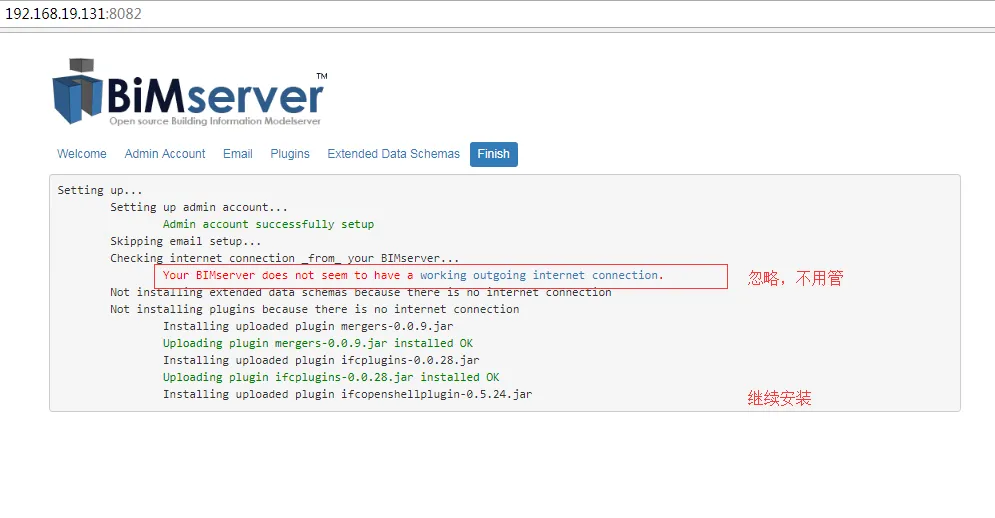The height and width of the screenshot is (518, 995).
Task: Go to the Email tab
Action: (x=238, y=154)
